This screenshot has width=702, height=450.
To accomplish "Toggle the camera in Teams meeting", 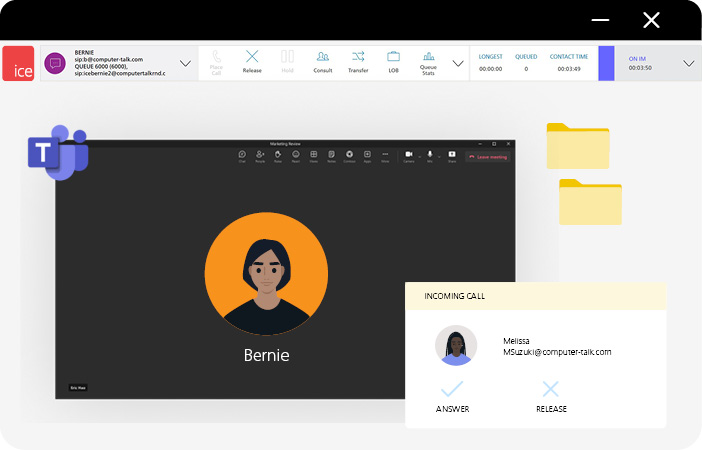I will pos(408,155).
